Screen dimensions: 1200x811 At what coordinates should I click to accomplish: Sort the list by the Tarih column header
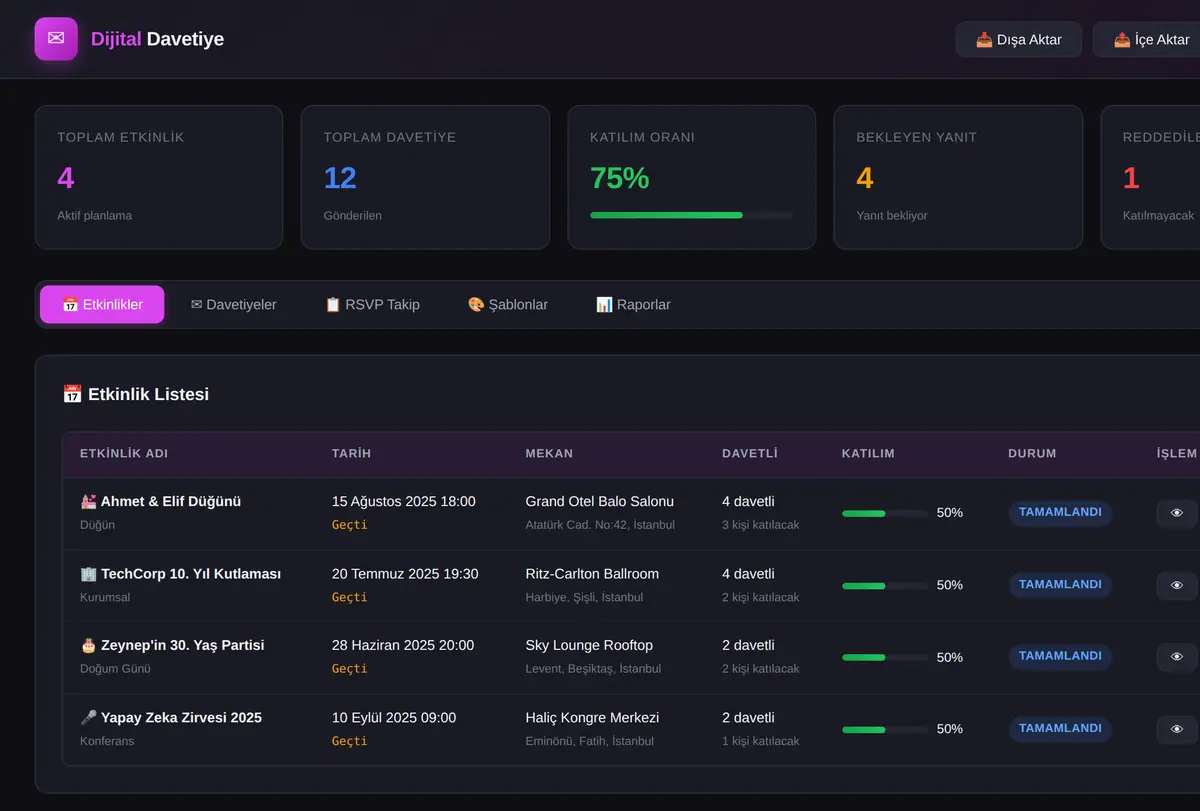coord(351,454)
